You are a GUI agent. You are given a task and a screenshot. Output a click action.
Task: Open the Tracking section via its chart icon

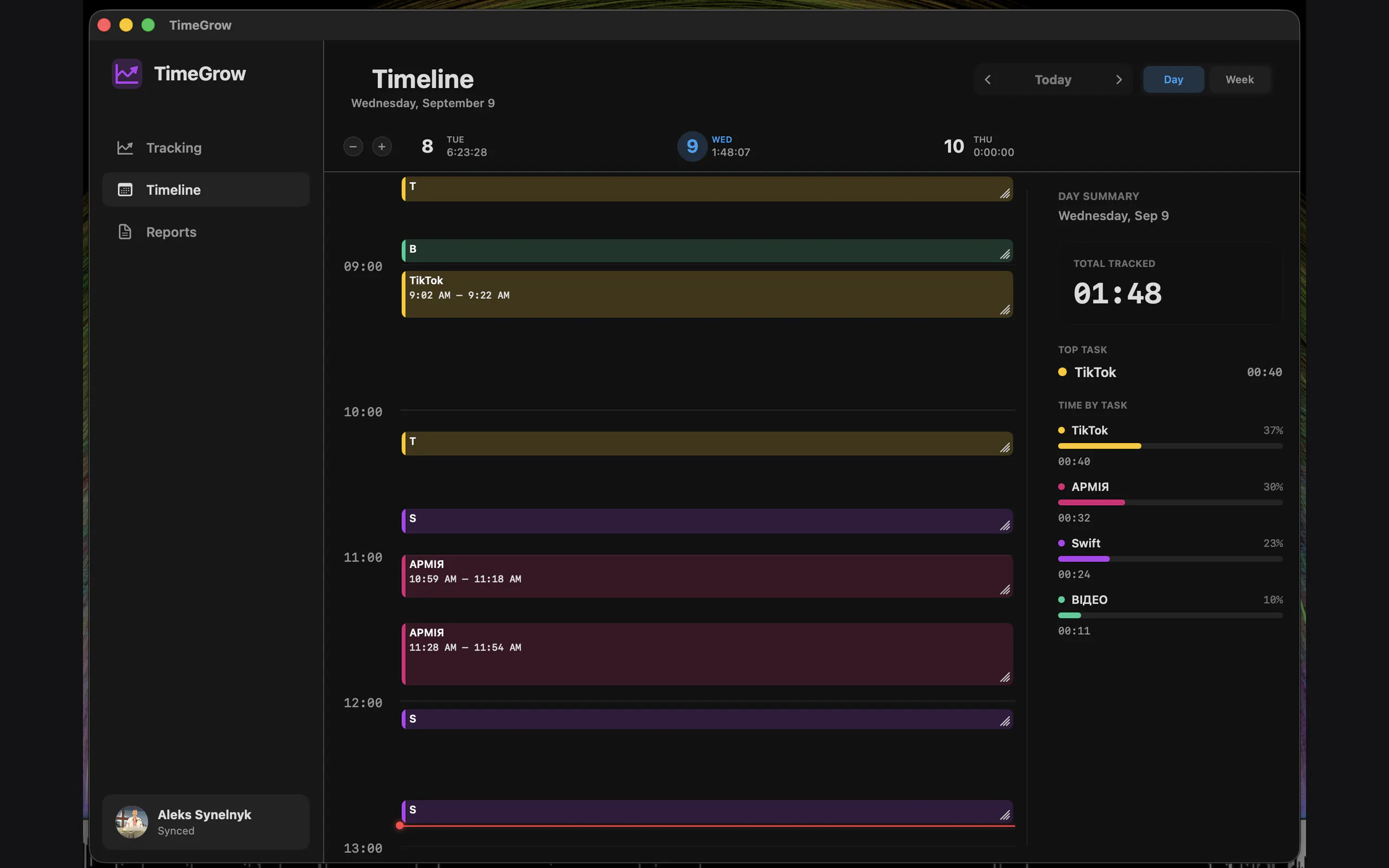pyautogui.click(x=125, y=148)
